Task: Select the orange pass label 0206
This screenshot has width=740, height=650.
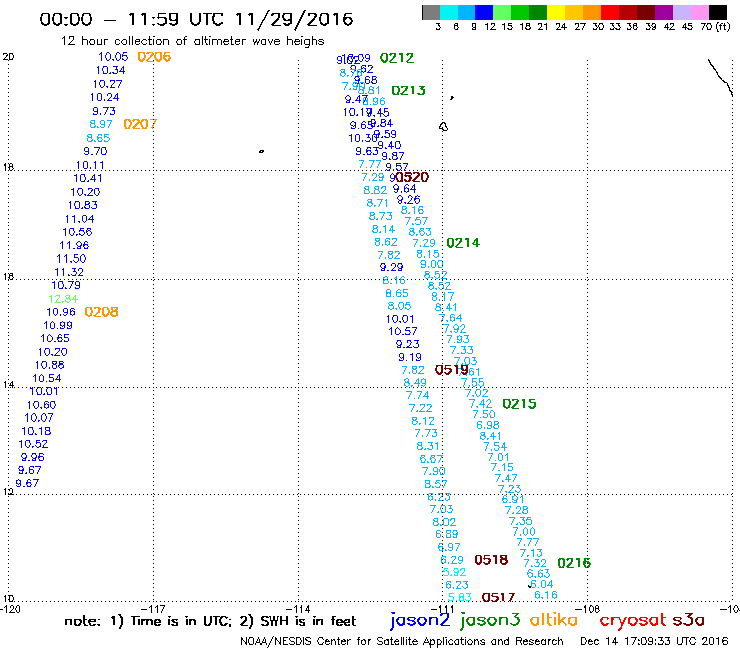Action: click(154, 57)
